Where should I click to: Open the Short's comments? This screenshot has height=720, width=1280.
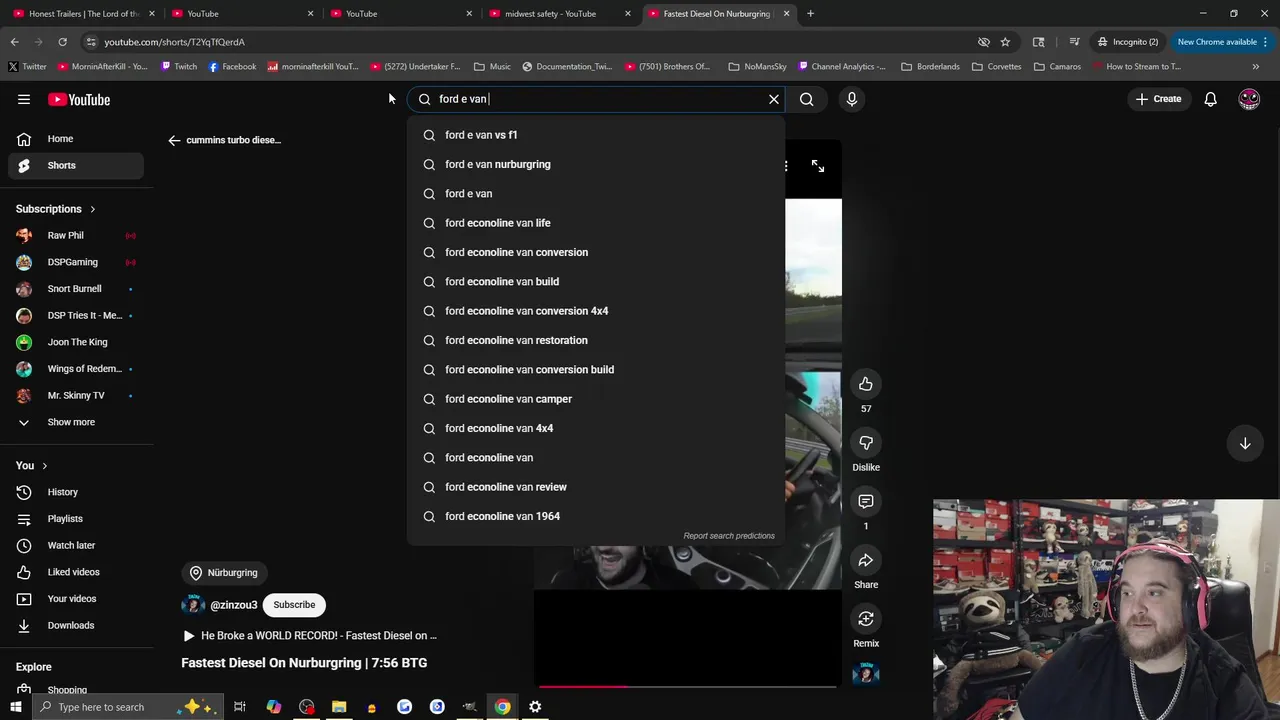866,501
